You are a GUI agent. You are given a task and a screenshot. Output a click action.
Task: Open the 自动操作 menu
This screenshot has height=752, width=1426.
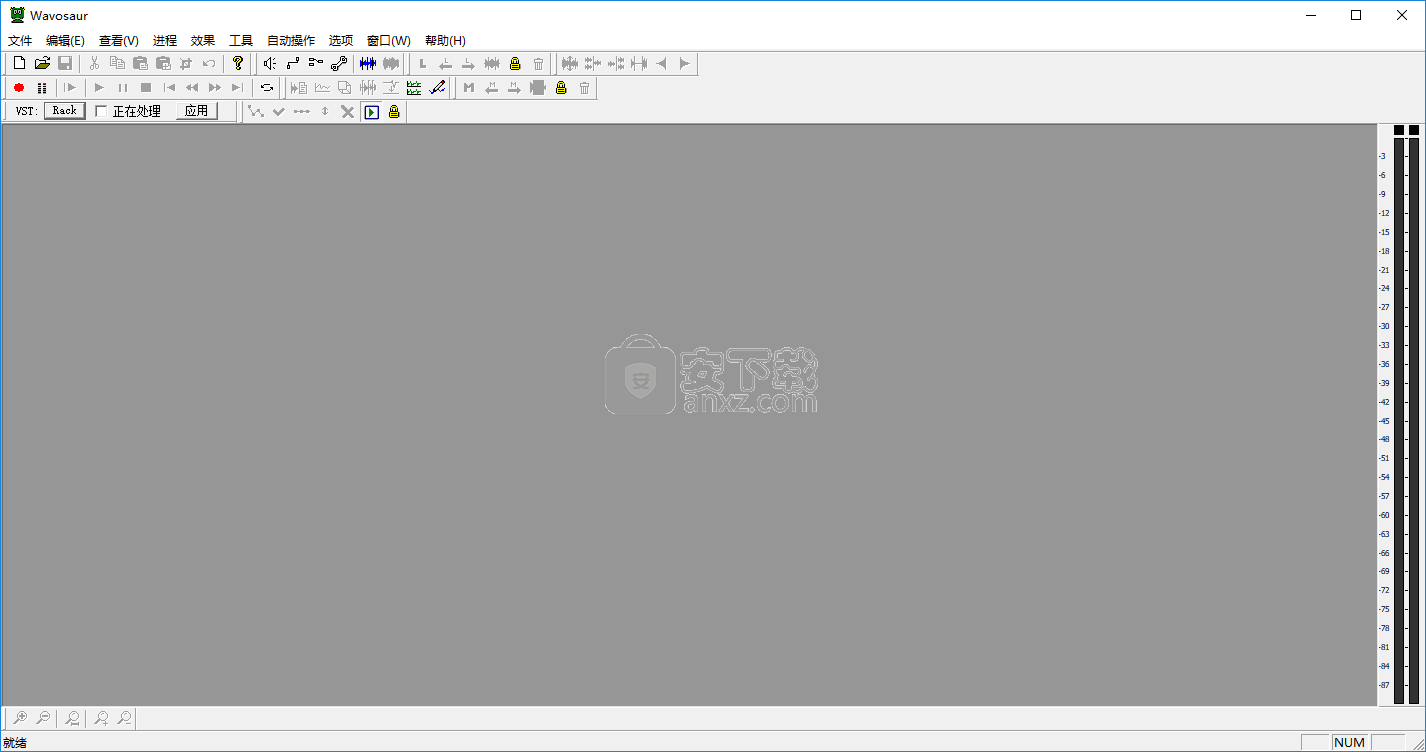click(291, 41)
